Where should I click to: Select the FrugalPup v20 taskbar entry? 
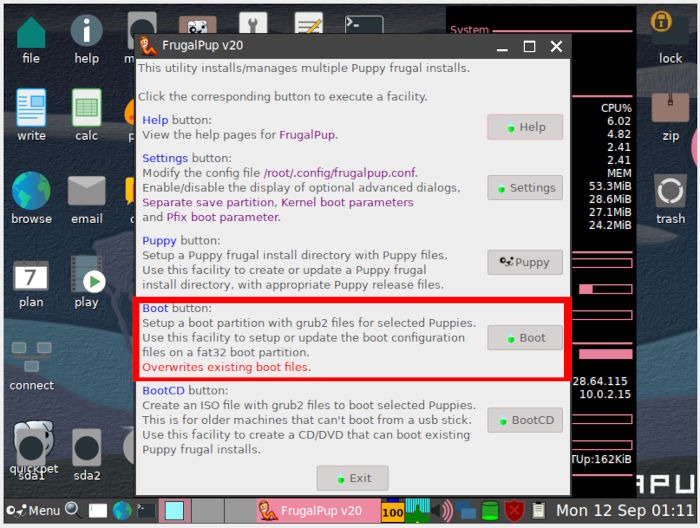coord(318,510)
